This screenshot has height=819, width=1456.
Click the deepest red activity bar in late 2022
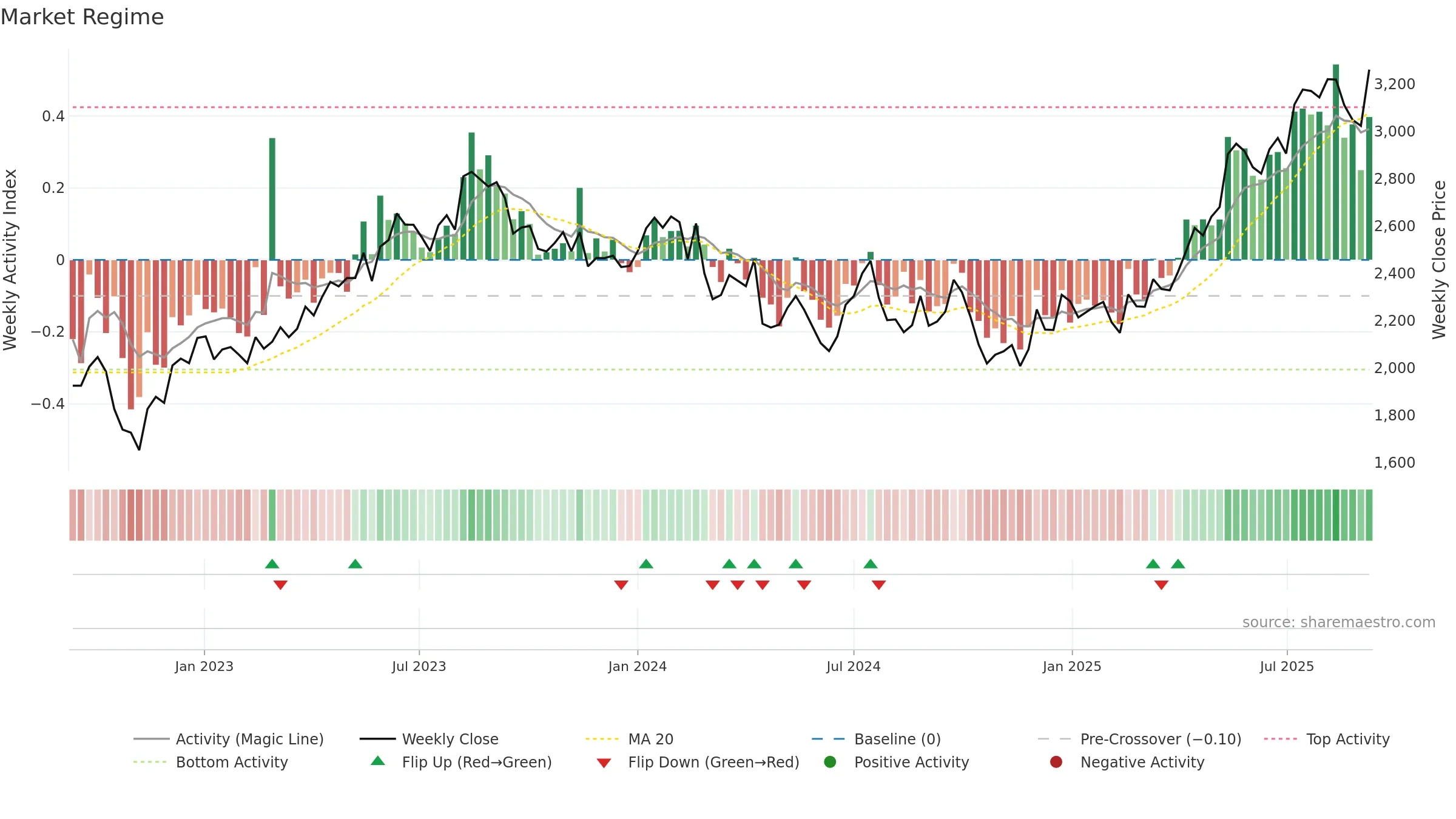point(131,334)
